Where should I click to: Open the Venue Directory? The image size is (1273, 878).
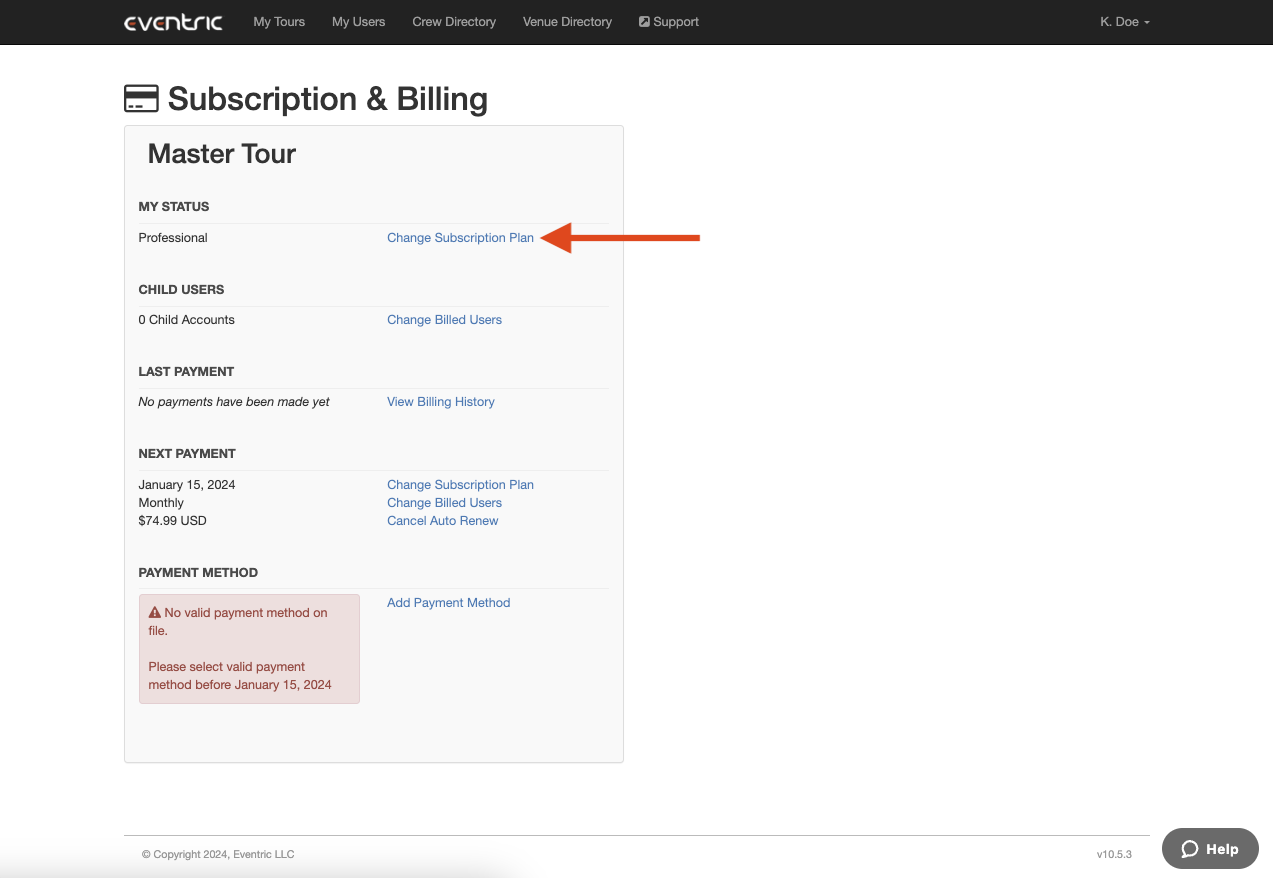(x=567, y=22)
